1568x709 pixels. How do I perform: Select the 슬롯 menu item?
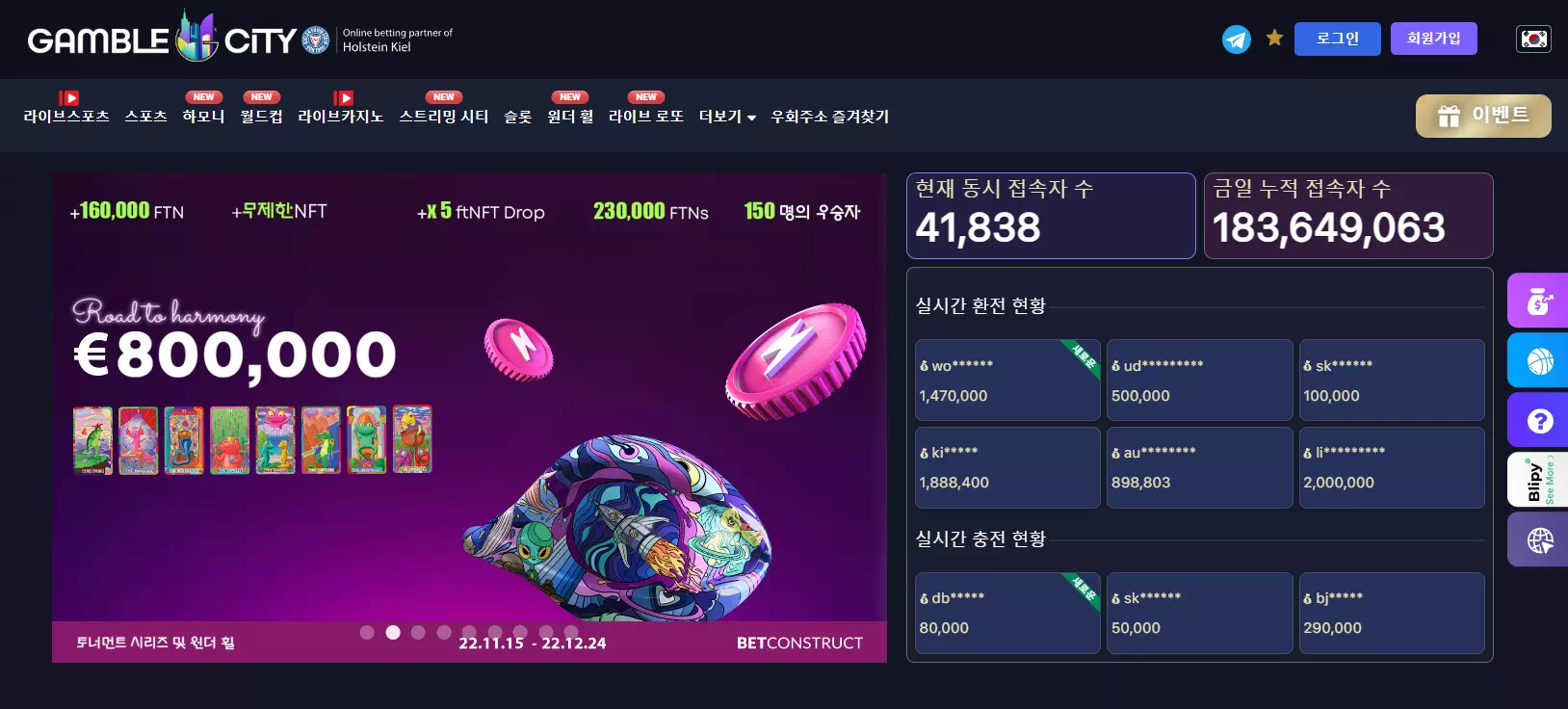tap(518, 117)
